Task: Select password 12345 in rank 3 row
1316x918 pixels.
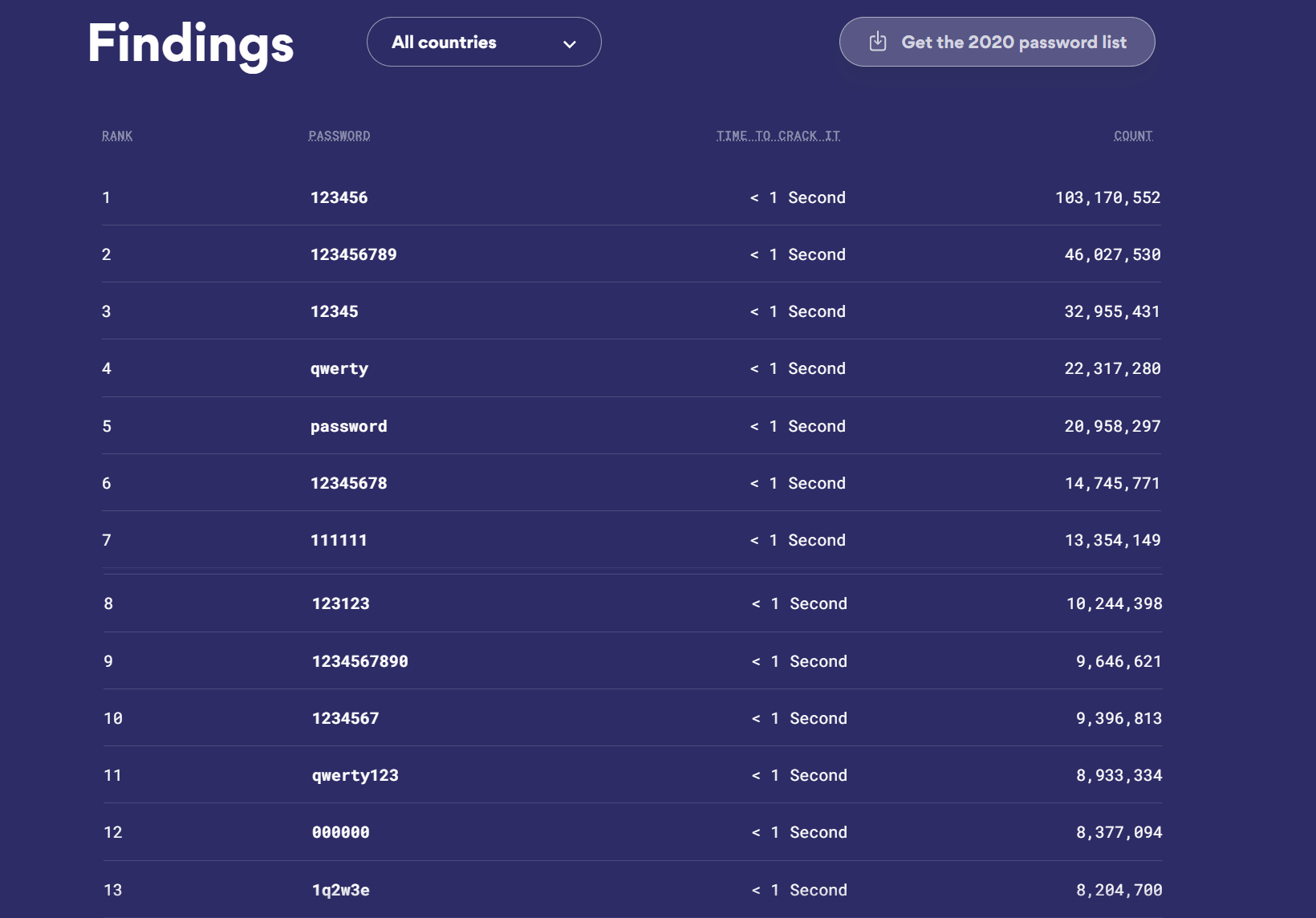Action: (335, 311)
